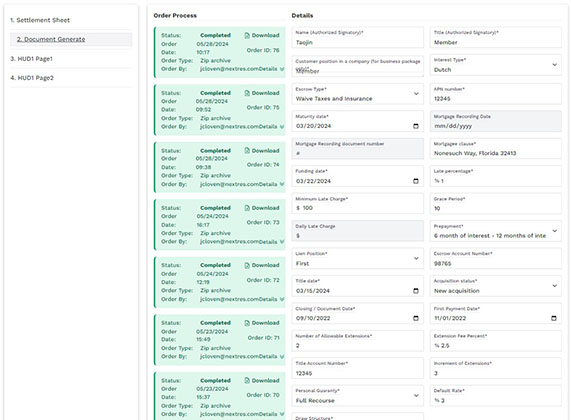This screenshot has height=420, width=572.
Task: Open the Lien Position dropdown
Action: pyautogui.click(x=358, y=259)
